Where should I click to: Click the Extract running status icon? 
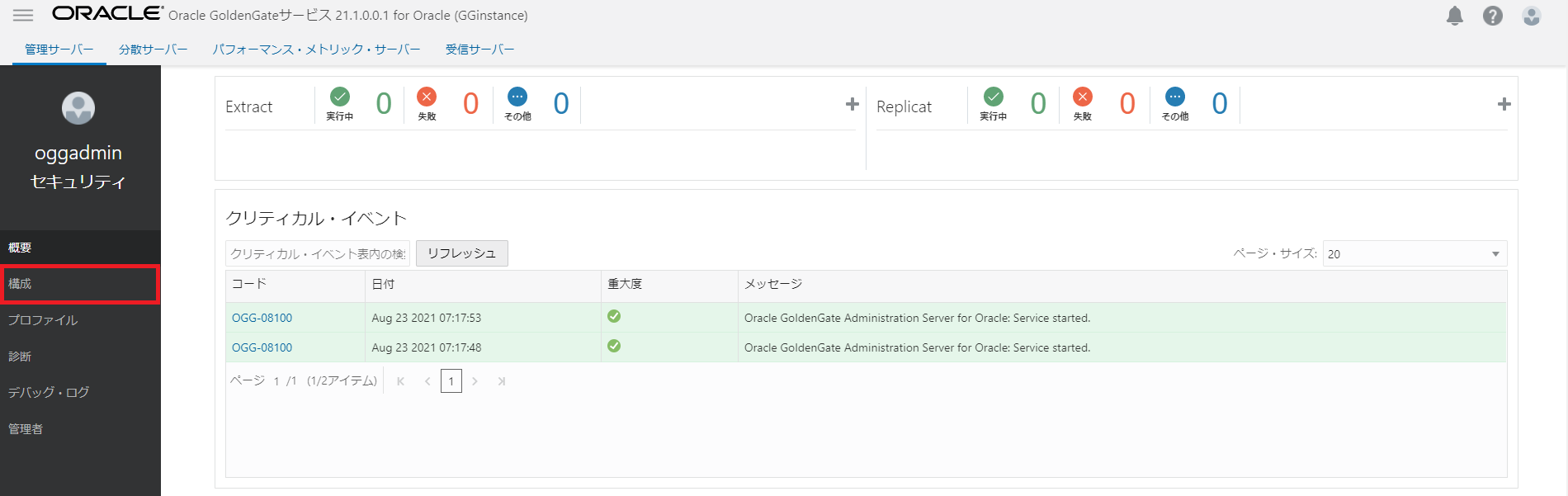tap(339, 97)
